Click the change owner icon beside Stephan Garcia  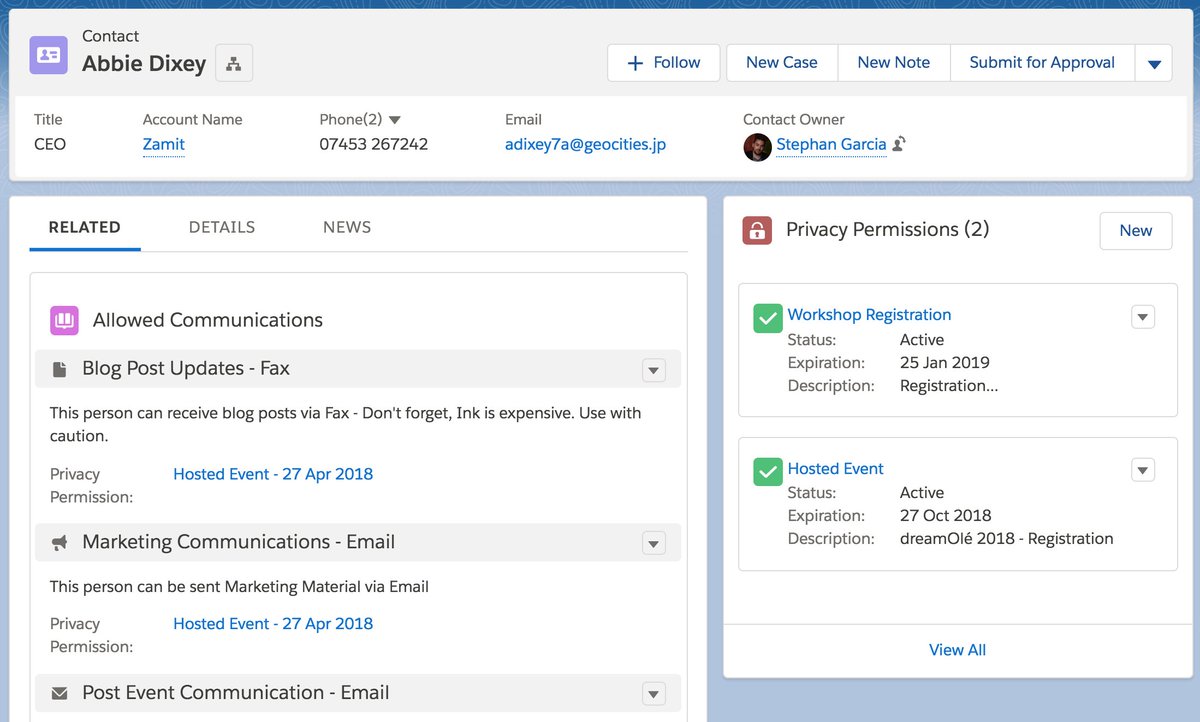coord(899,144)
